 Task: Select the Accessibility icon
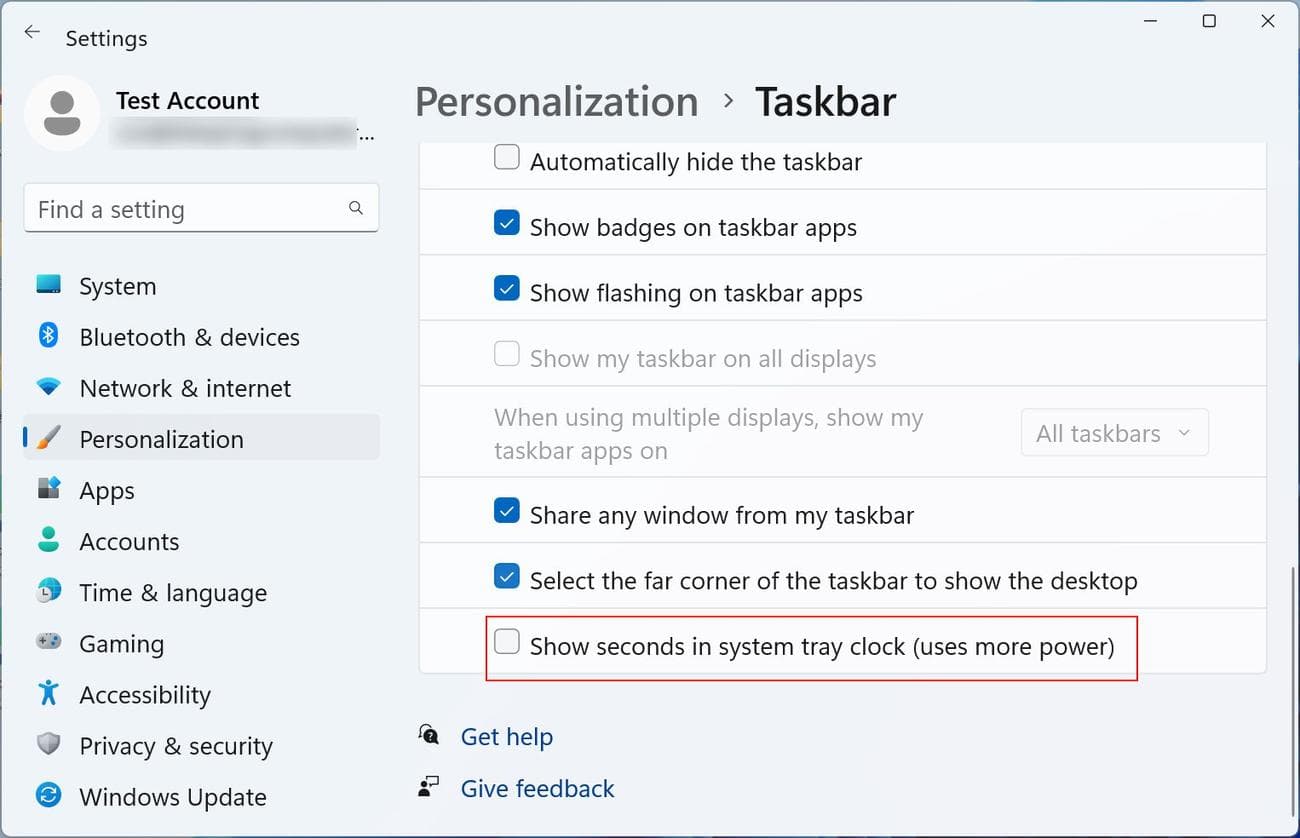pyautogui.click(x=48, y=694)
